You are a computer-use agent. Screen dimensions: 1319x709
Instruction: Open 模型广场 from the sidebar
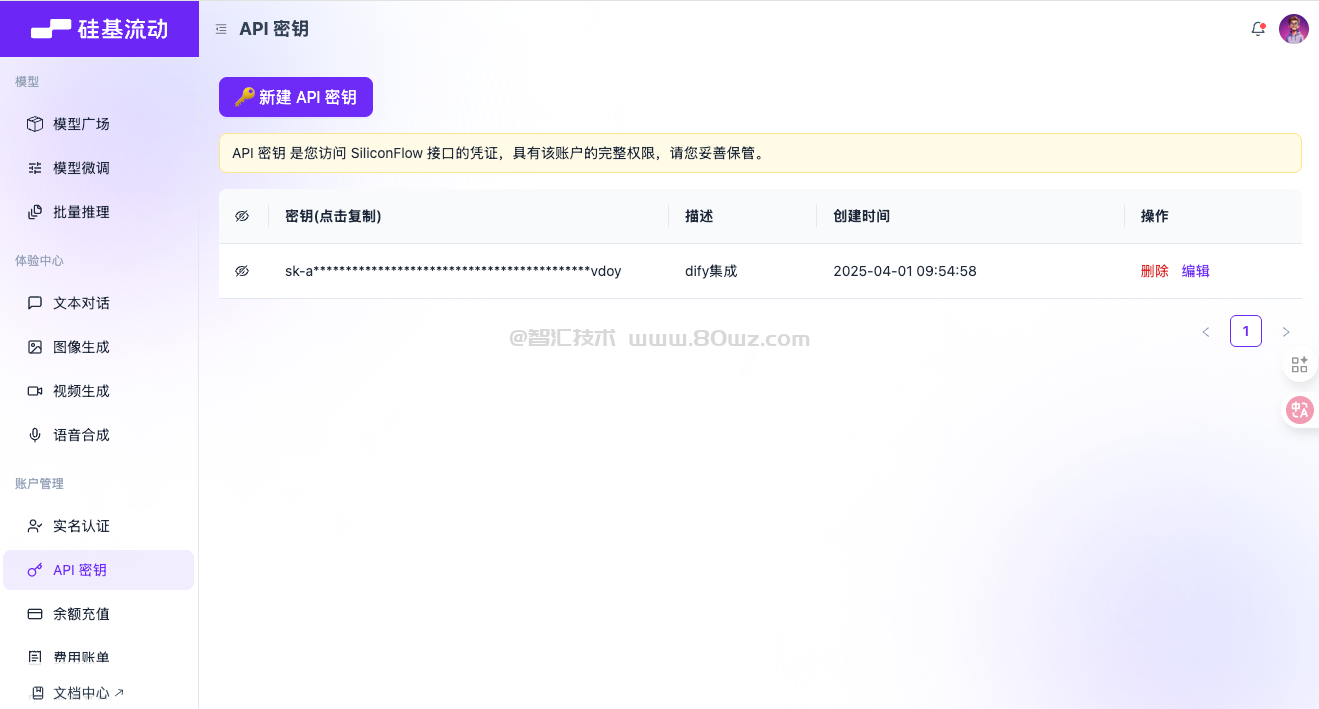coord(81,124)
